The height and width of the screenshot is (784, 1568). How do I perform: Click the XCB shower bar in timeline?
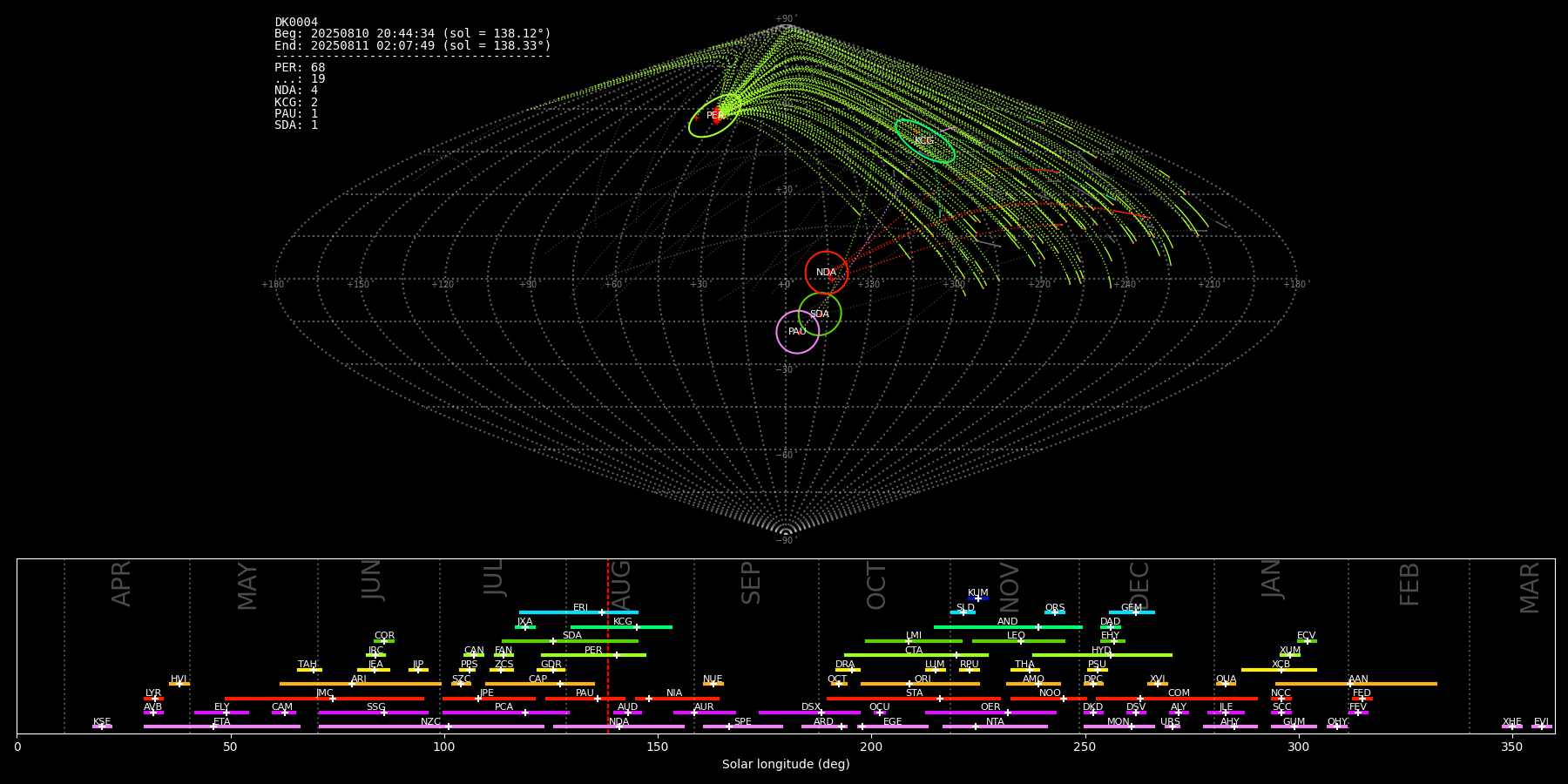[1279, 670]
